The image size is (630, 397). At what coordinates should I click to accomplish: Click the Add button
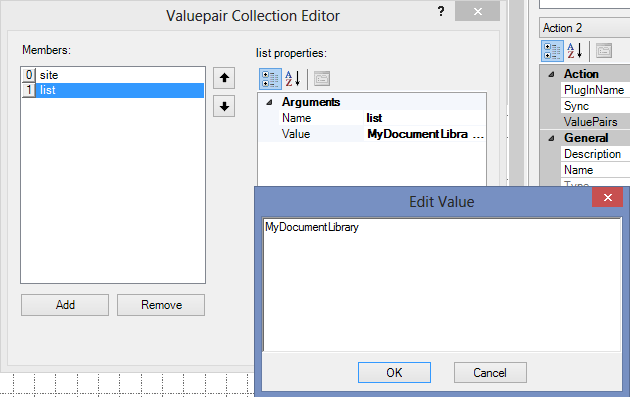(65, 305)
